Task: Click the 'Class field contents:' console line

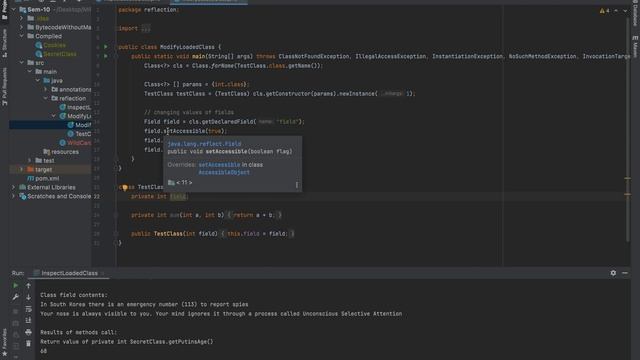Action: [74, 295]
